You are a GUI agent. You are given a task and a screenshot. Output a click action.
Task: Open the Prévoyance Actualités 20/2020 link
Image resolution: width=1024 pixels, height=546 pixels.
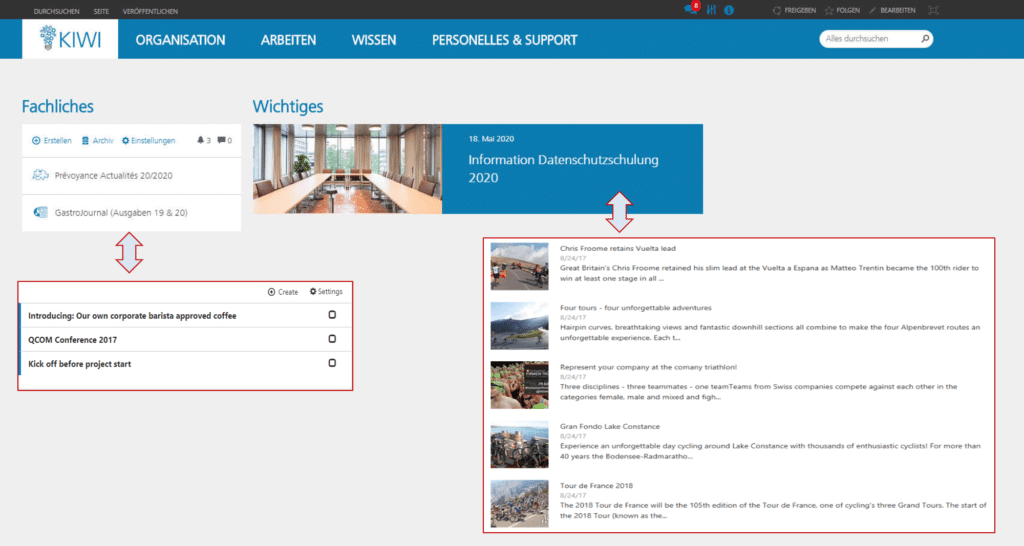coord(114,175)
